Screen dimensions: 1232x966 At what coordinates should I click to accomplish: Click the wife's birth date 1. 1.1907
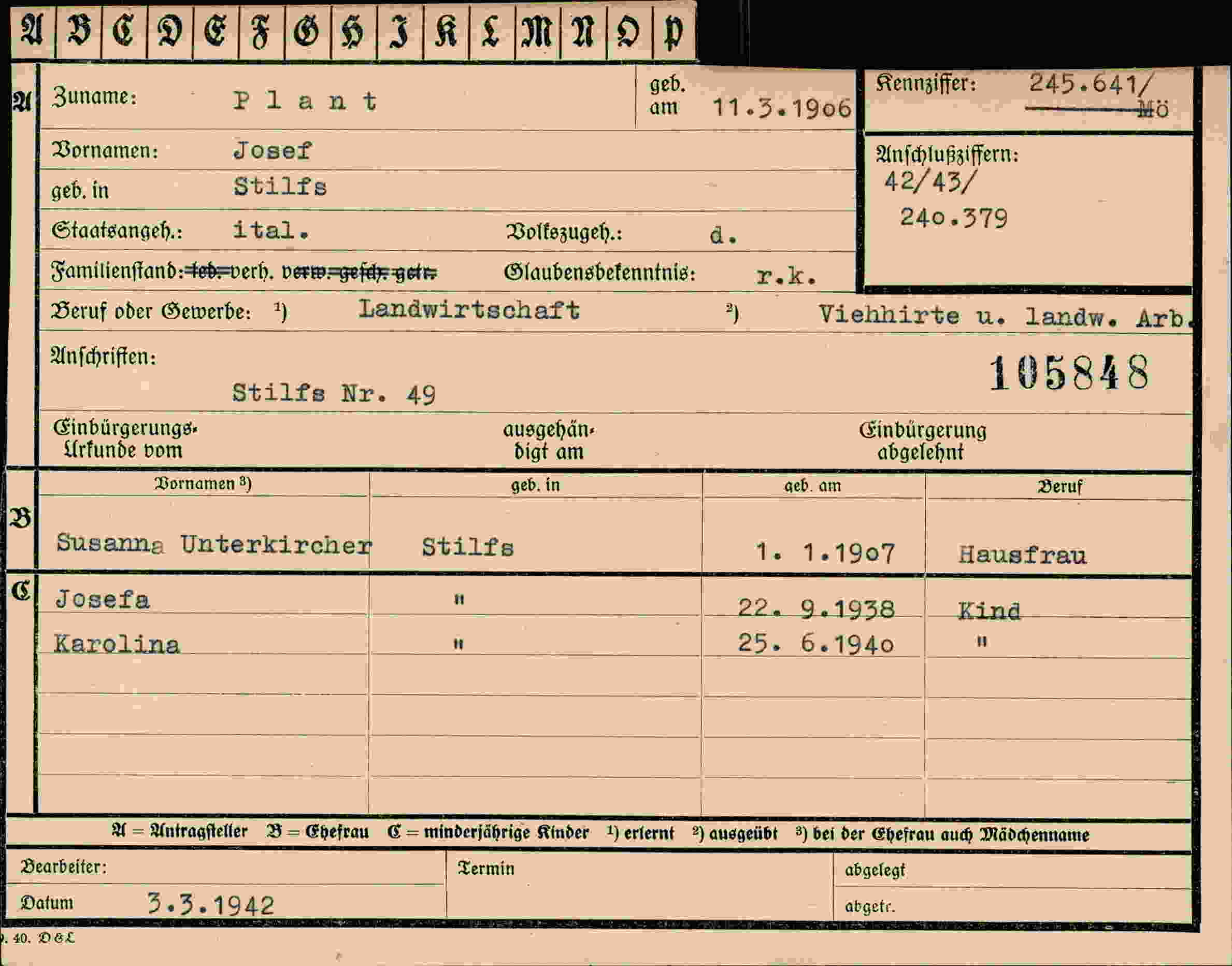(825, 552)
